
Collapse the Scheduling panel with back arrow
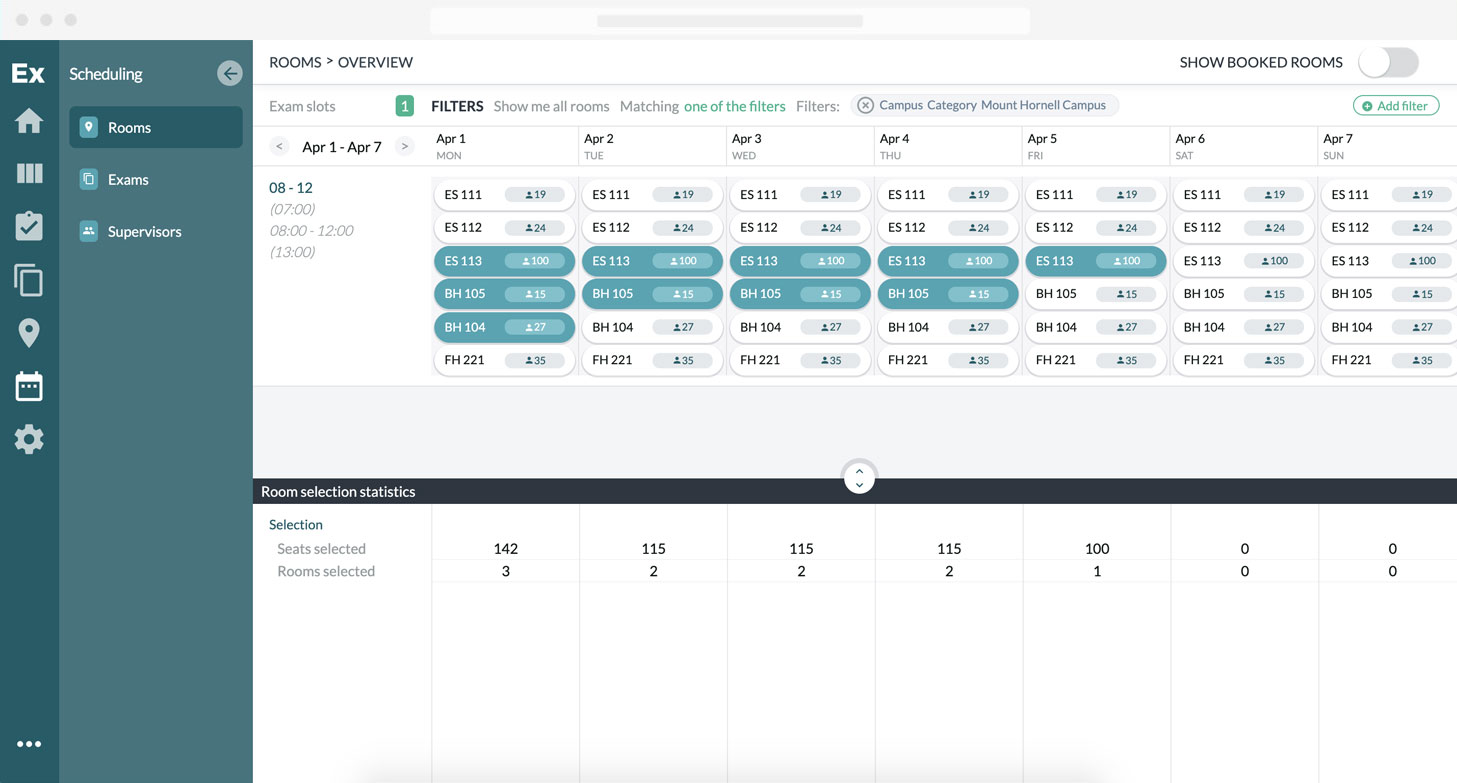[x=230, y=73]
